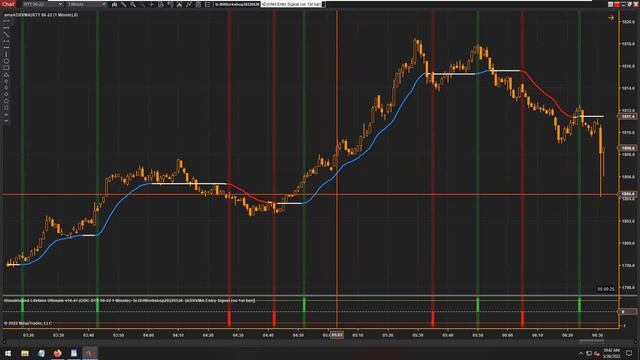Open File Explorer from the taskbar
Screen dimensions: 640x360
[25, 353]
